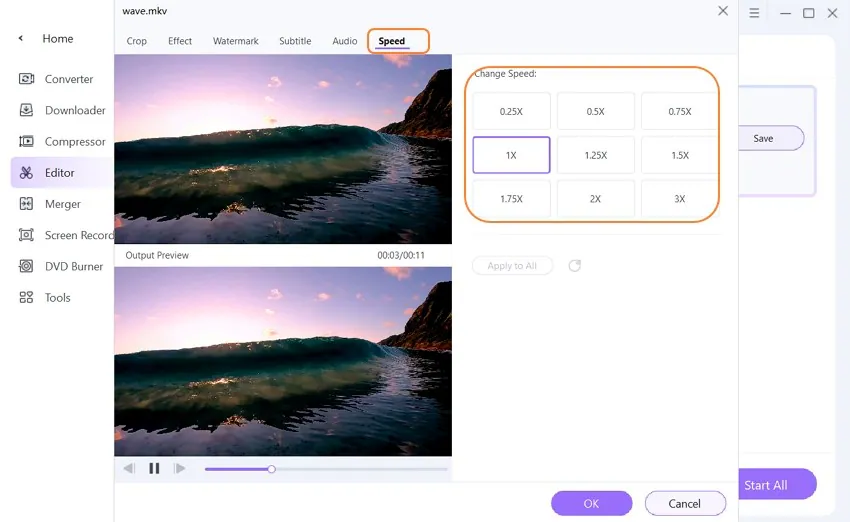Select the Compressor sidebar icon
Viewport: 850px width, 522px height.
coord(26,142)
